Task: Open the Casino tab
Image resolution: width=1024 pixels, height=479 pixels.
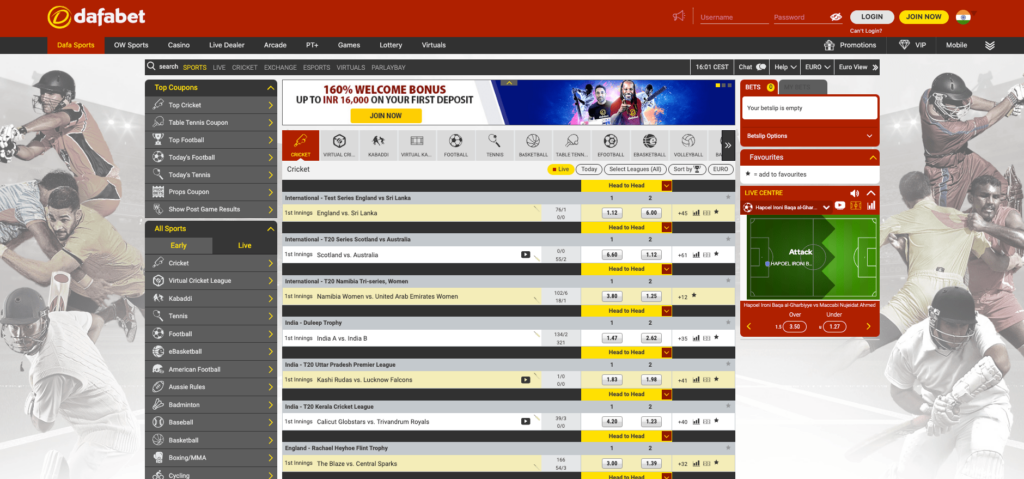Action: pos(178,45)
